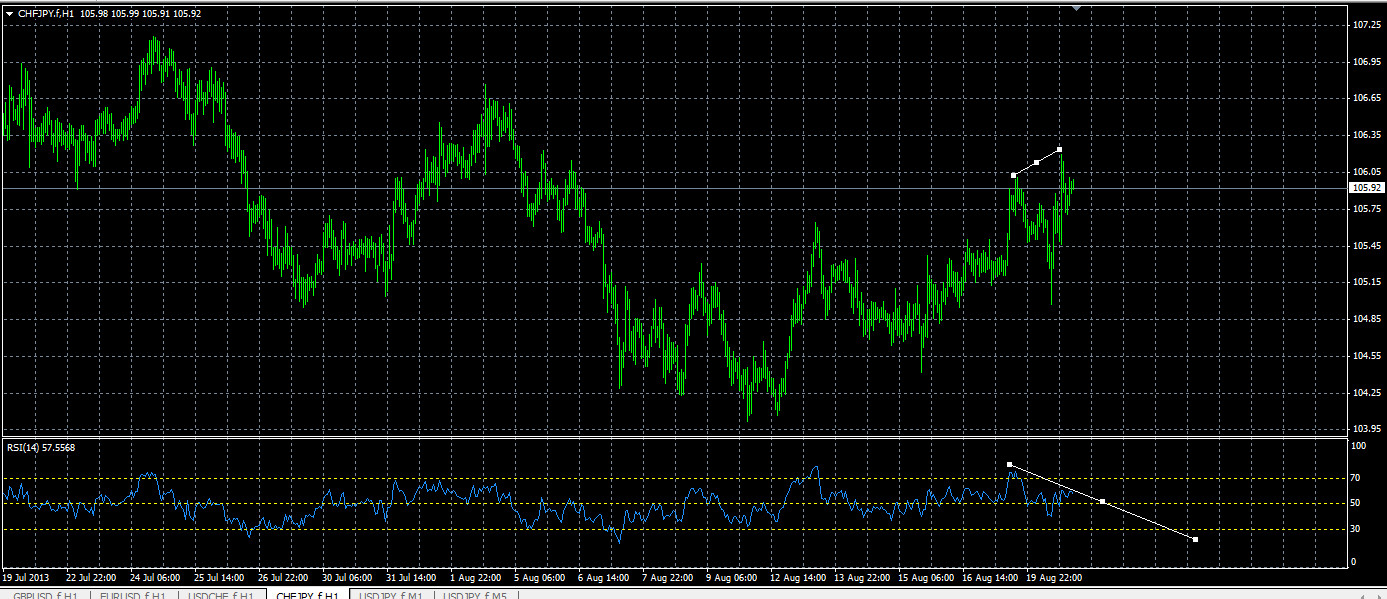Click the 106.95 price scale label
The height and width of the screenshot is (599, 1387).
click(x=1365, y=61)
